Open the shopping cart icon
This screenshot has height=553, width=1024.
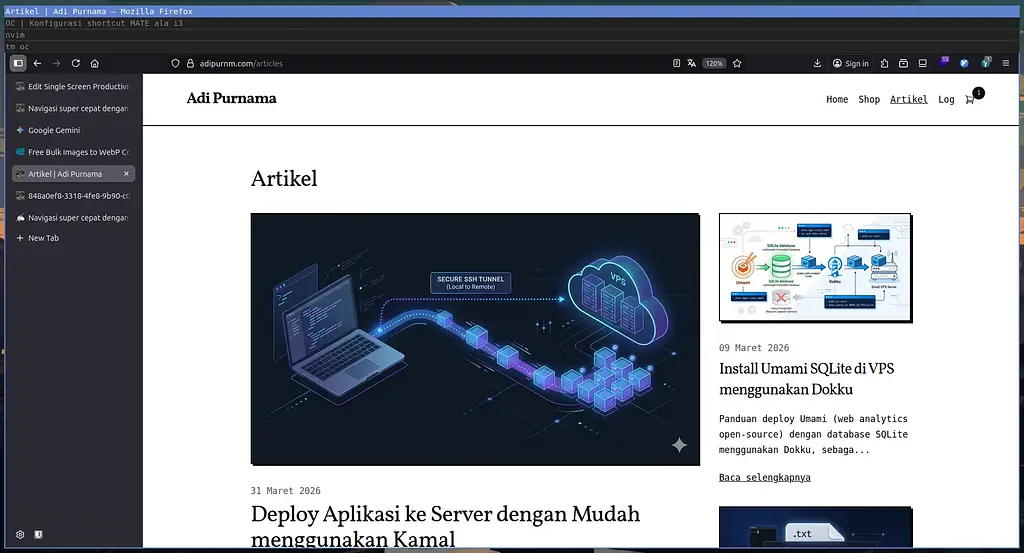(x=970, y=99)
